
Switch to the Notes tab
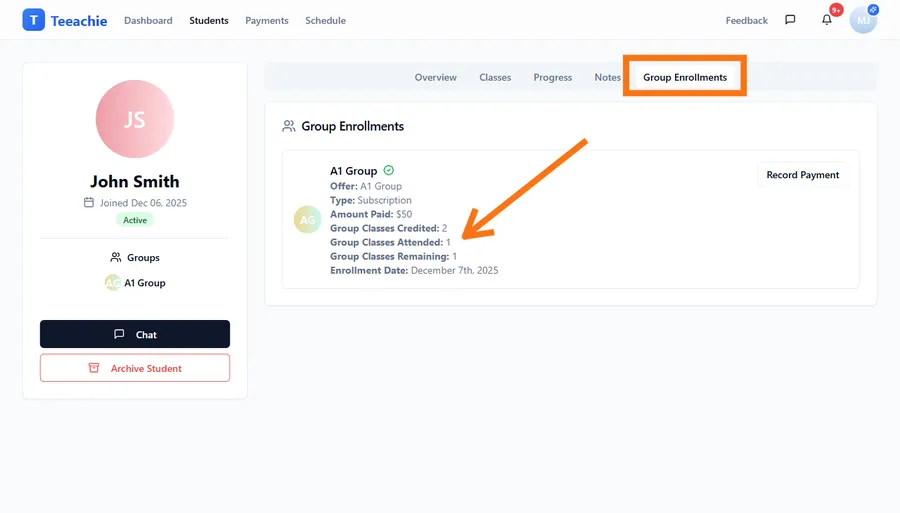pos(607,77)
